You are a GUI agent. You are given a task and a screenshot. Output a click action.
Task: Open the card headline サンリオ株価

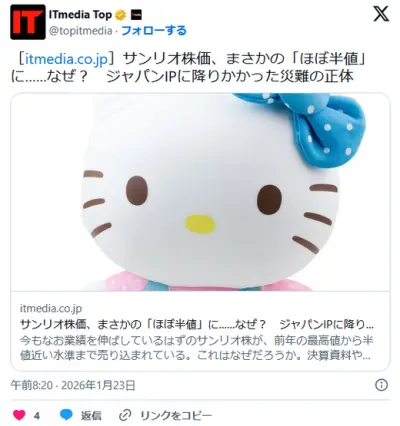pos(197,324)
